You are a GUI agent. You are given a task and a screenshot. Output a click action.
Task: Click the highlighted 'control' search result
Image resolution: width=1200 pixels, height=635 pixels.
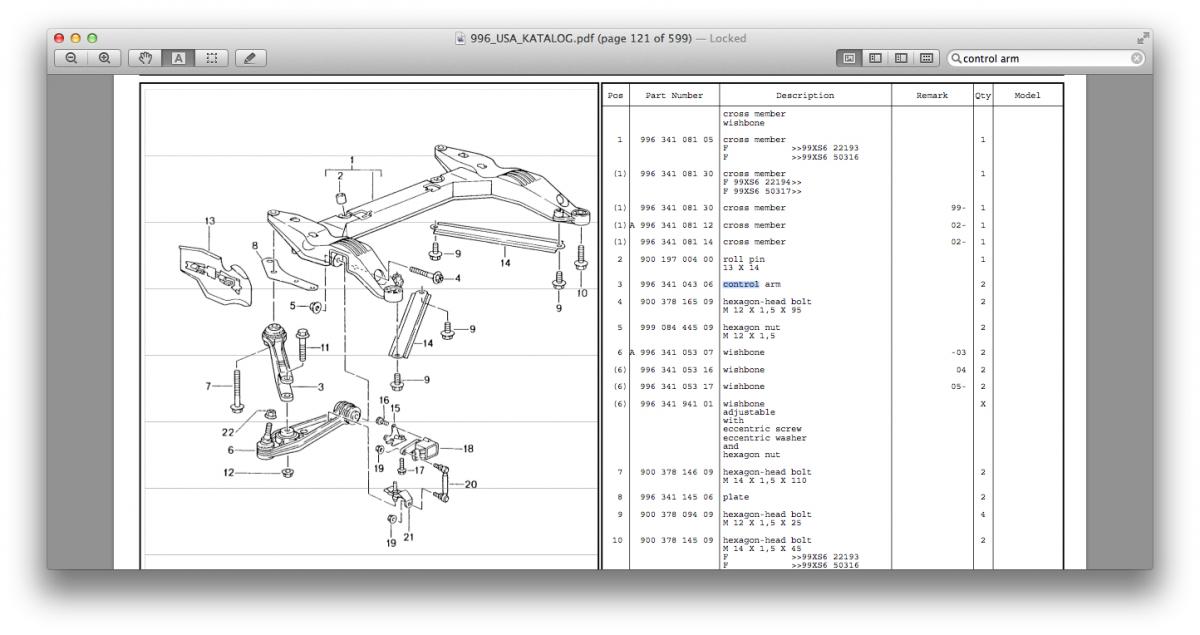[x=741, y=285]
